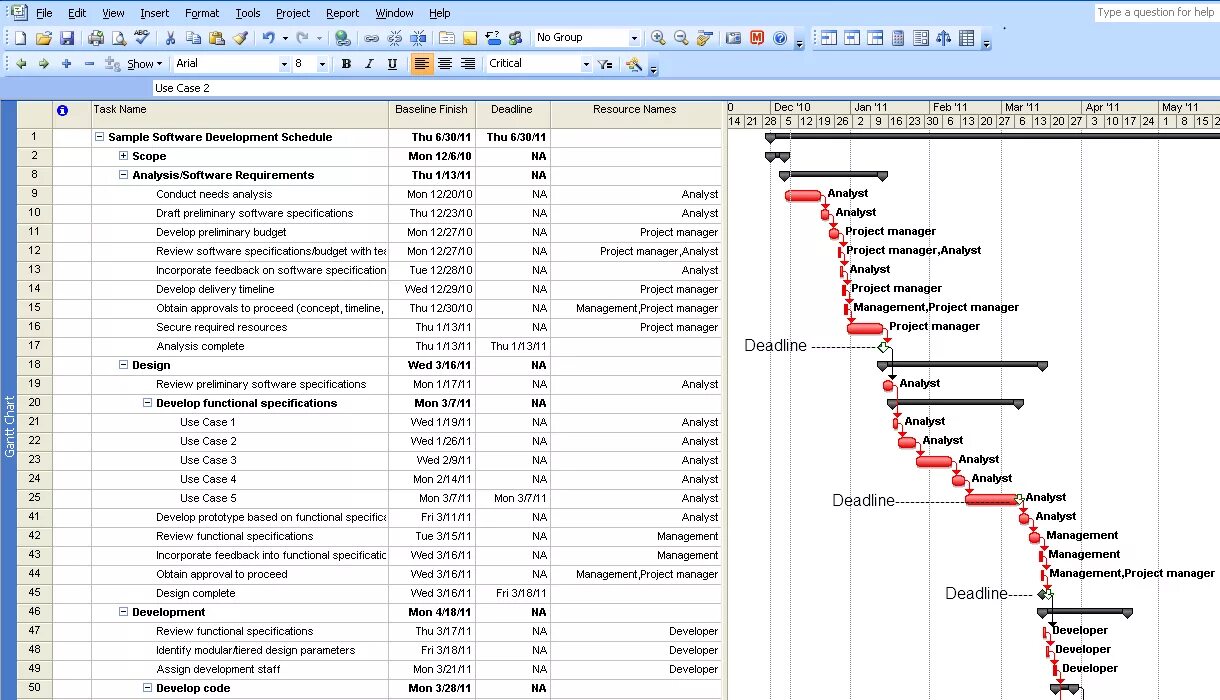Screen dimensions: 1220x700
Task: Set text alignment to right
Action: click(x=468, y=64)
